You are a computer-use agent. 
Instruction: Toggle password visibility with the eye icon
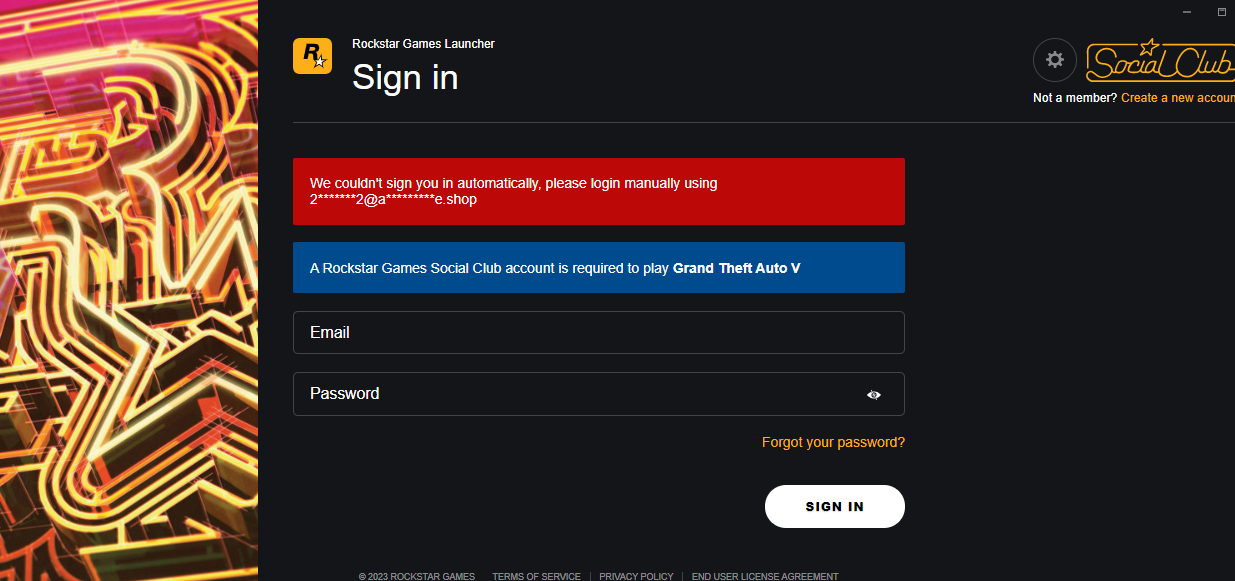[874, 395]
